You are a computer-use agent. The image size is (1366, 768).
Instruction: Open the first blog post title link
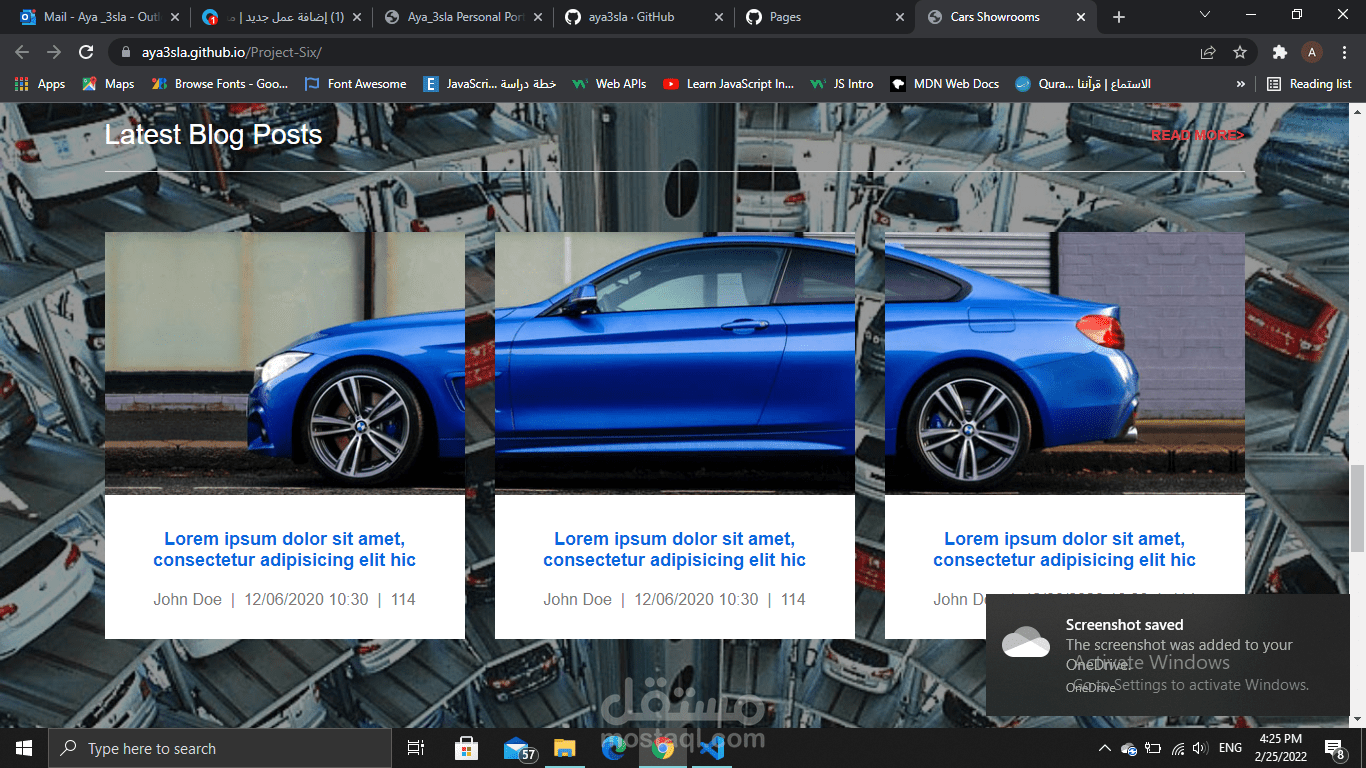coord(284,550)
